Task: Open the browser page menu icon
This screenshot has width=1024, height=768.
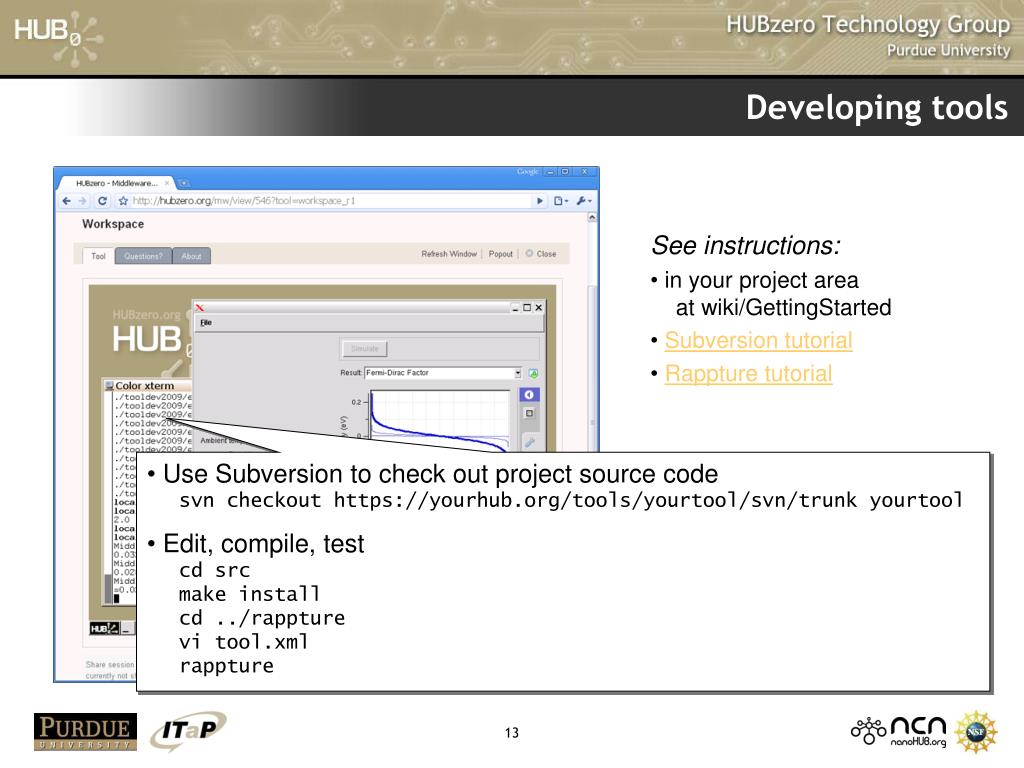Action: coord(561,201)
